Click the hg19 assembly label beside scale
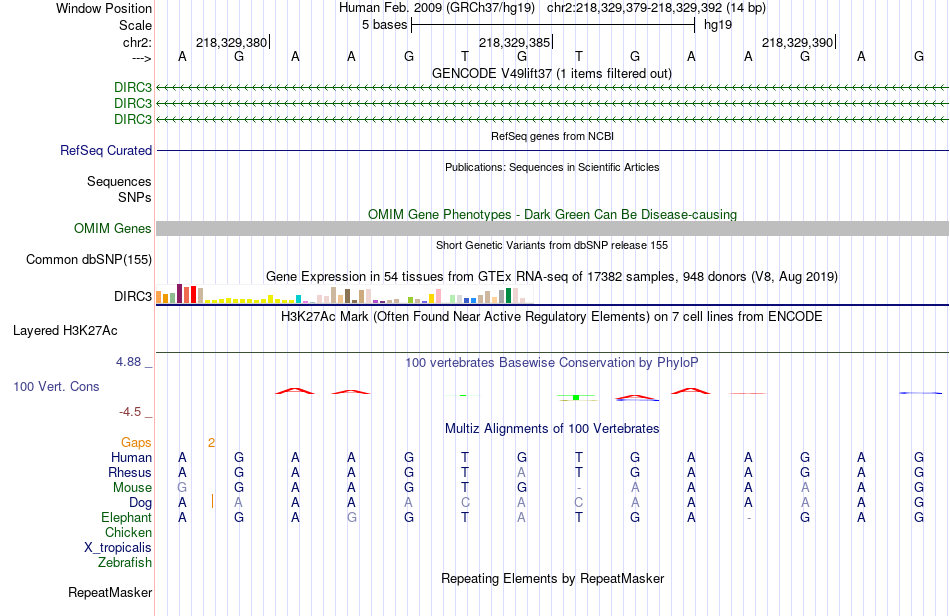The width and height of the screenshot is (950, 616). 718,25
